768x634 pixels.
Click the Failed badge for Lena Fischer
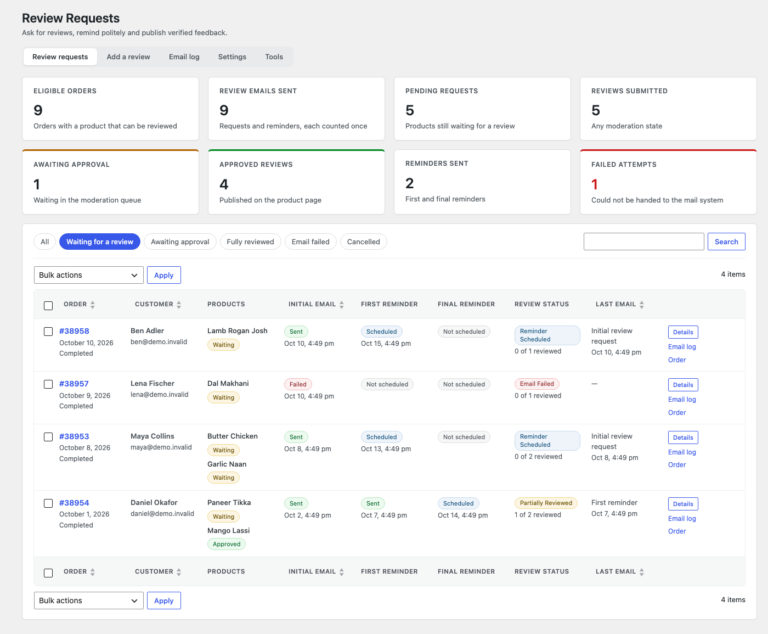298,384
